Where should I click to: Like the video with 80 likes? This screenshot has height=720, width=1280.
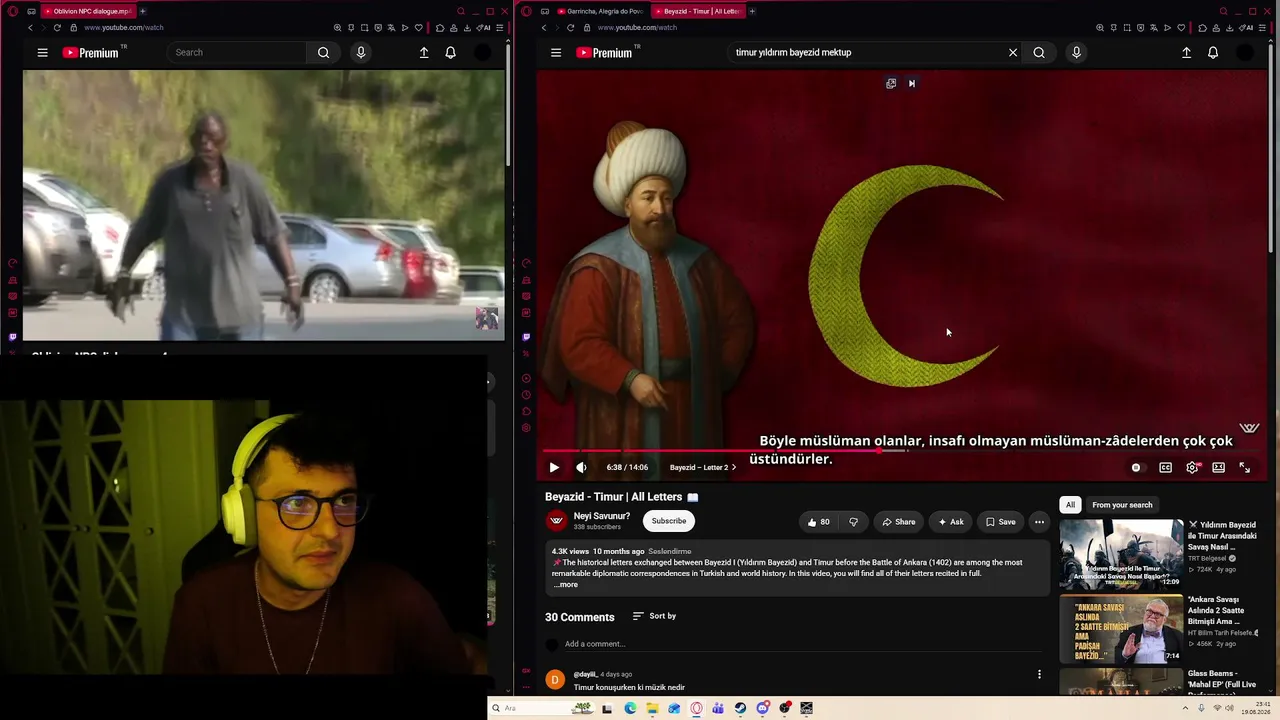pyautogui.click(x=819, y=521)
